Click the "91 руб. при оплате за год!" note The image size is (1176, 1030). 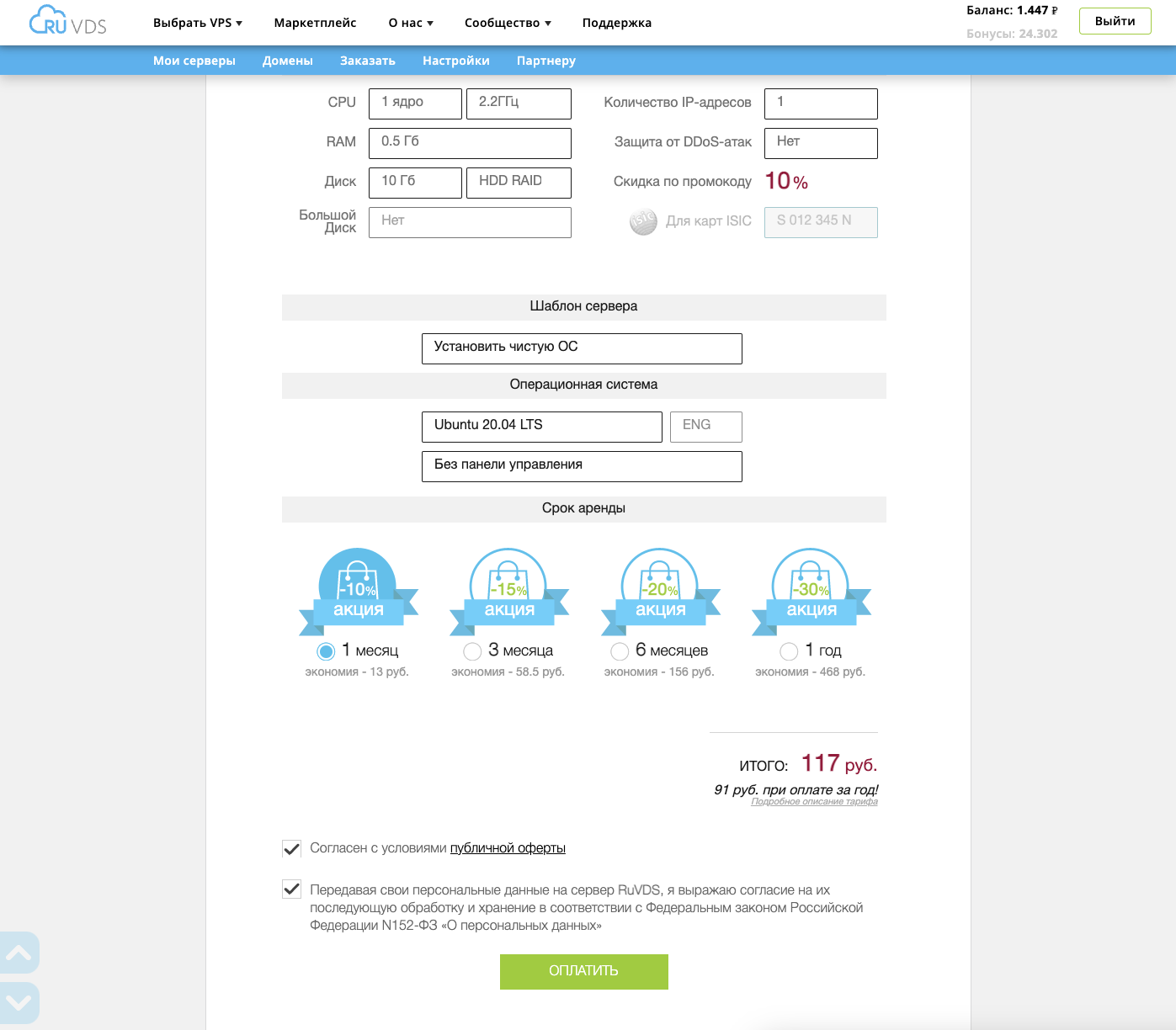pos(796,789)
